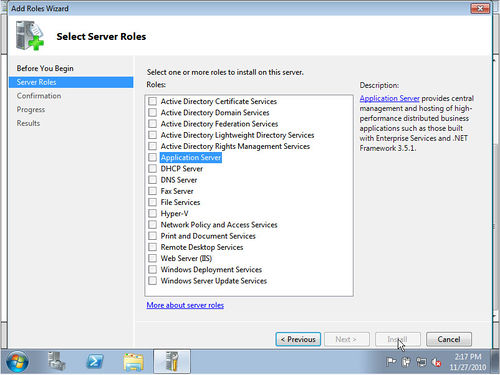
Task: Check Active Directory Rights Management Services
Action: [x=152, y=146]
